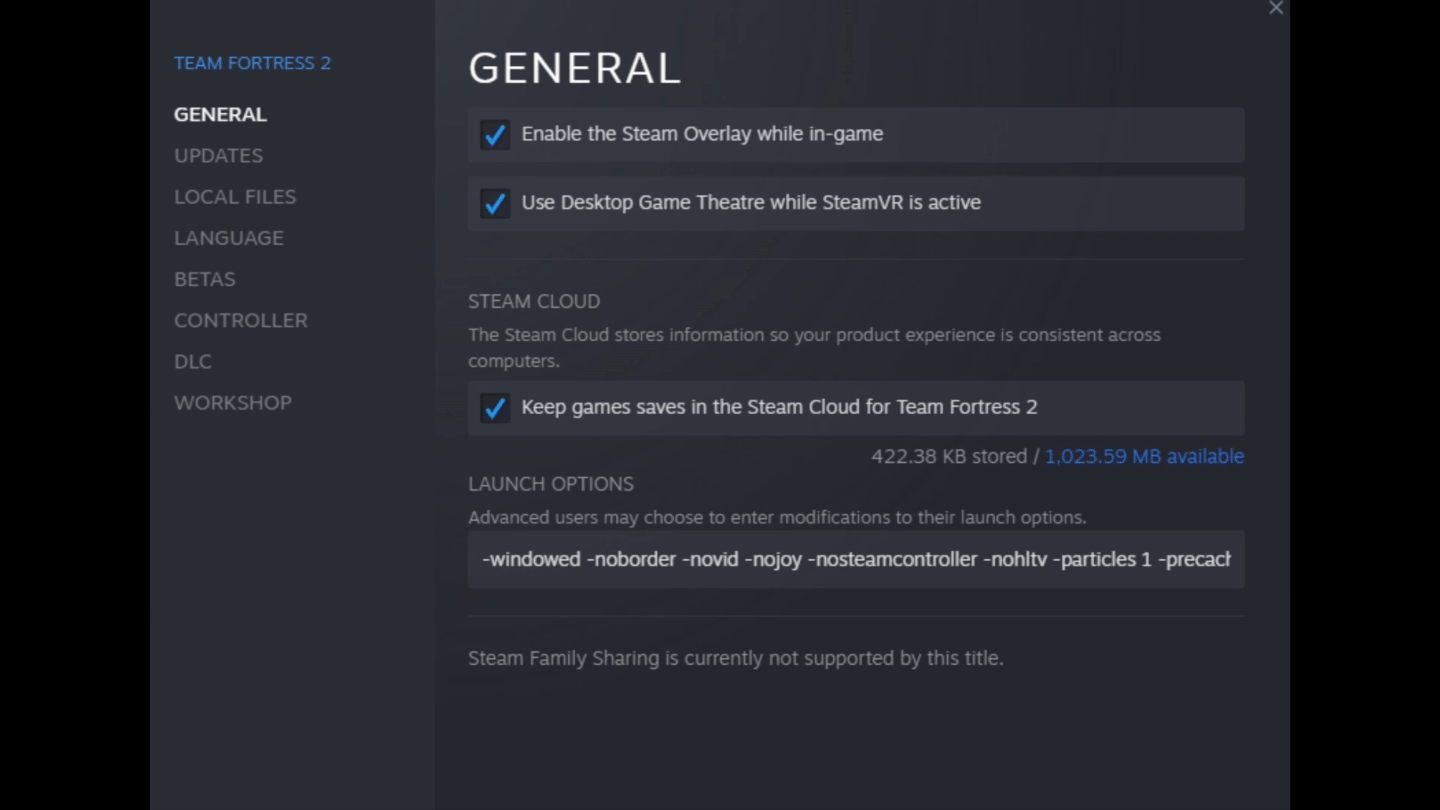Click the STEAM CLOUD section label
The height and width of the screenshot is (810, 1440).
click(534, 301)
